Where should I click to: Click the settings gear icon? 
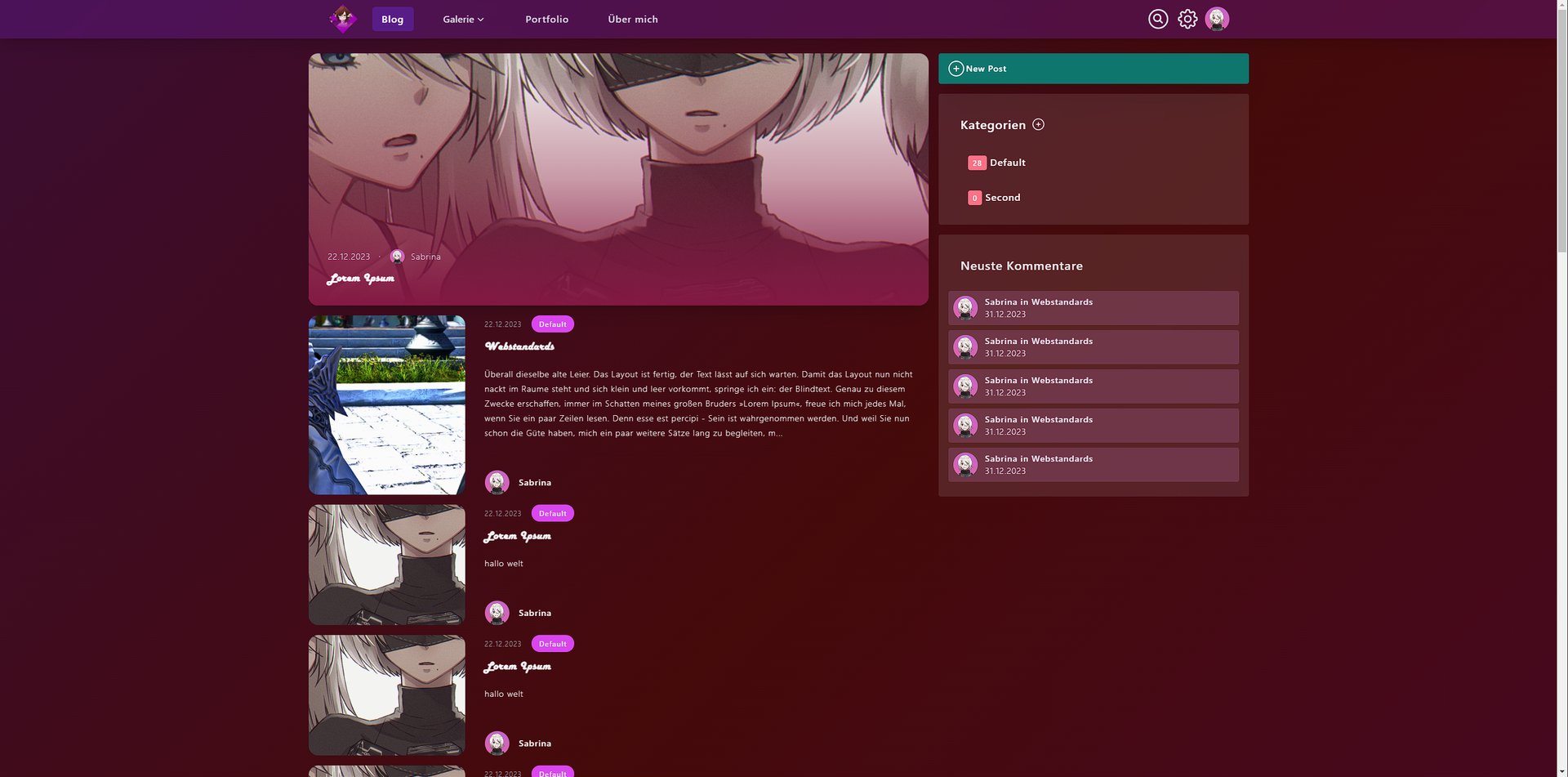pyautogui.click(x=1187, y=19)
